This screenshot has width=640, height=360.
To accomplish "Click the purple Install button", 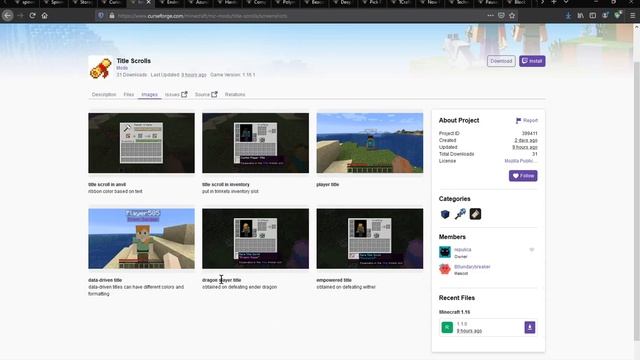I will point(532,61).
